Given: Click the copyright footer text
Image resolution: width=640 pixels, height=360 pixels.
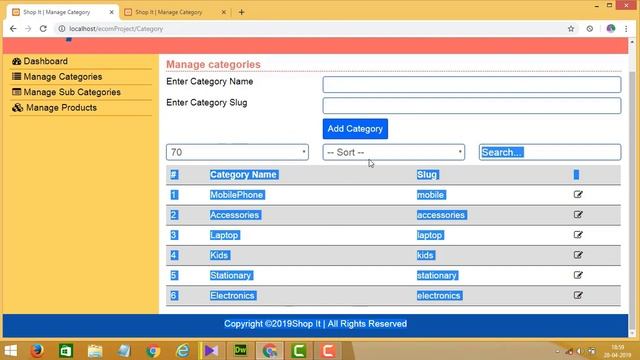Looking at the screenshot, I should (x=315, y=324).
